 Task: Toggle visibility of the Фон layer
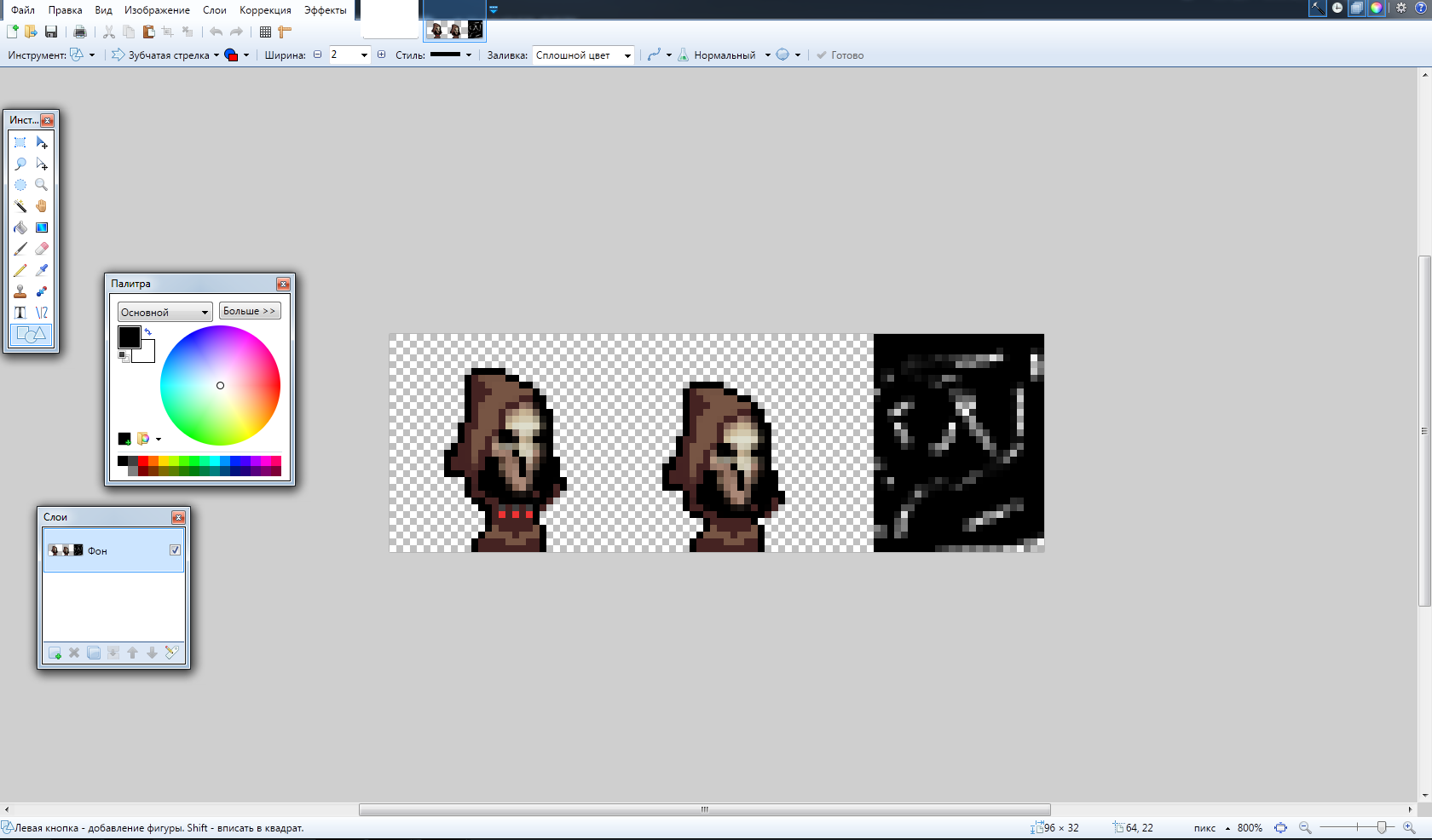tap(175, 550)
